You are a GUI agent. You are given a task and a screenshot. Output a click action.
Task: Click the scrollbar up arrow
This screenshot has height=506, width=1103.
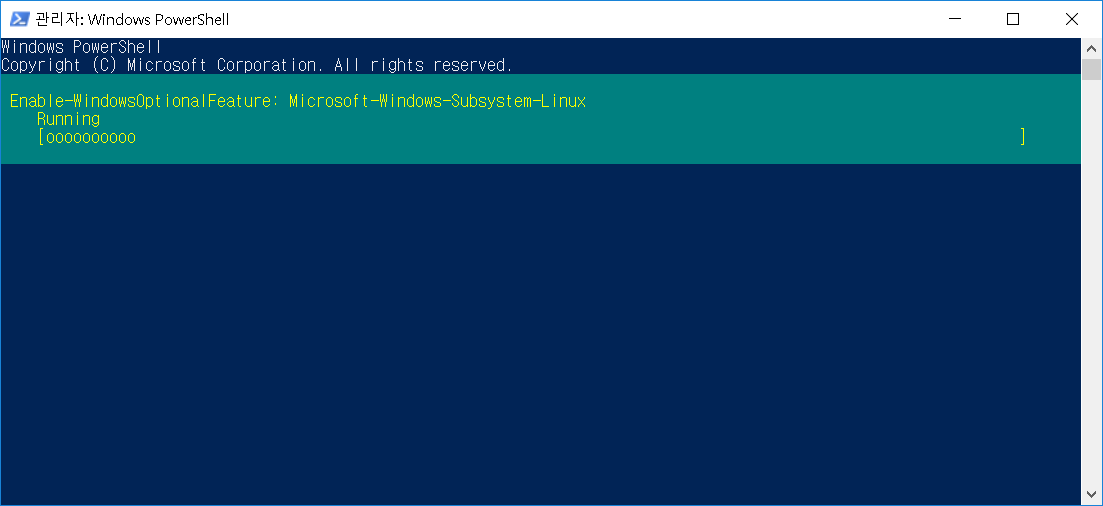tap(1092, 49)
